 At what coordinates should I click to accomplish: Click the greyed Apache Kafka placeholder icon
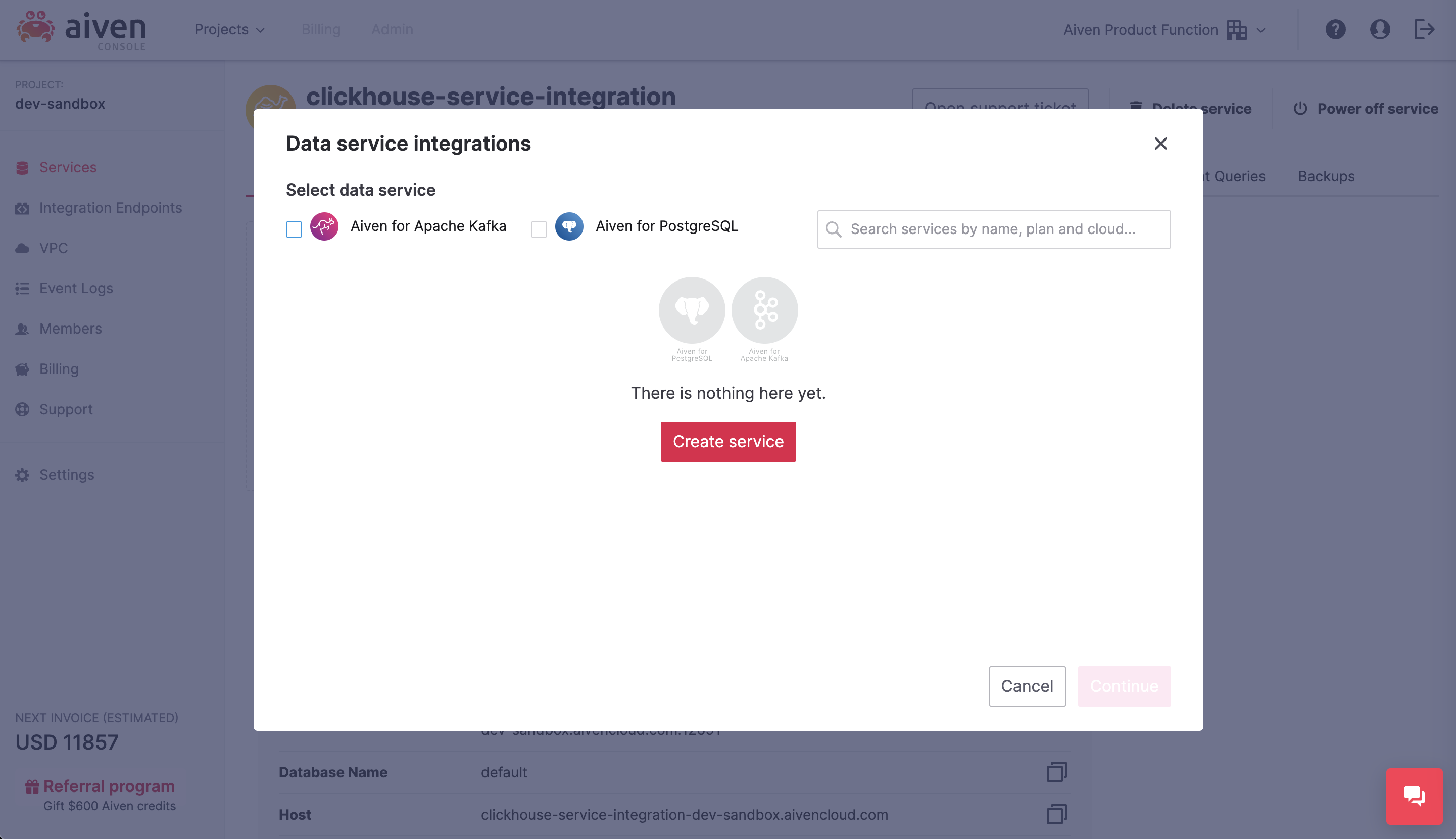[764, 310]
